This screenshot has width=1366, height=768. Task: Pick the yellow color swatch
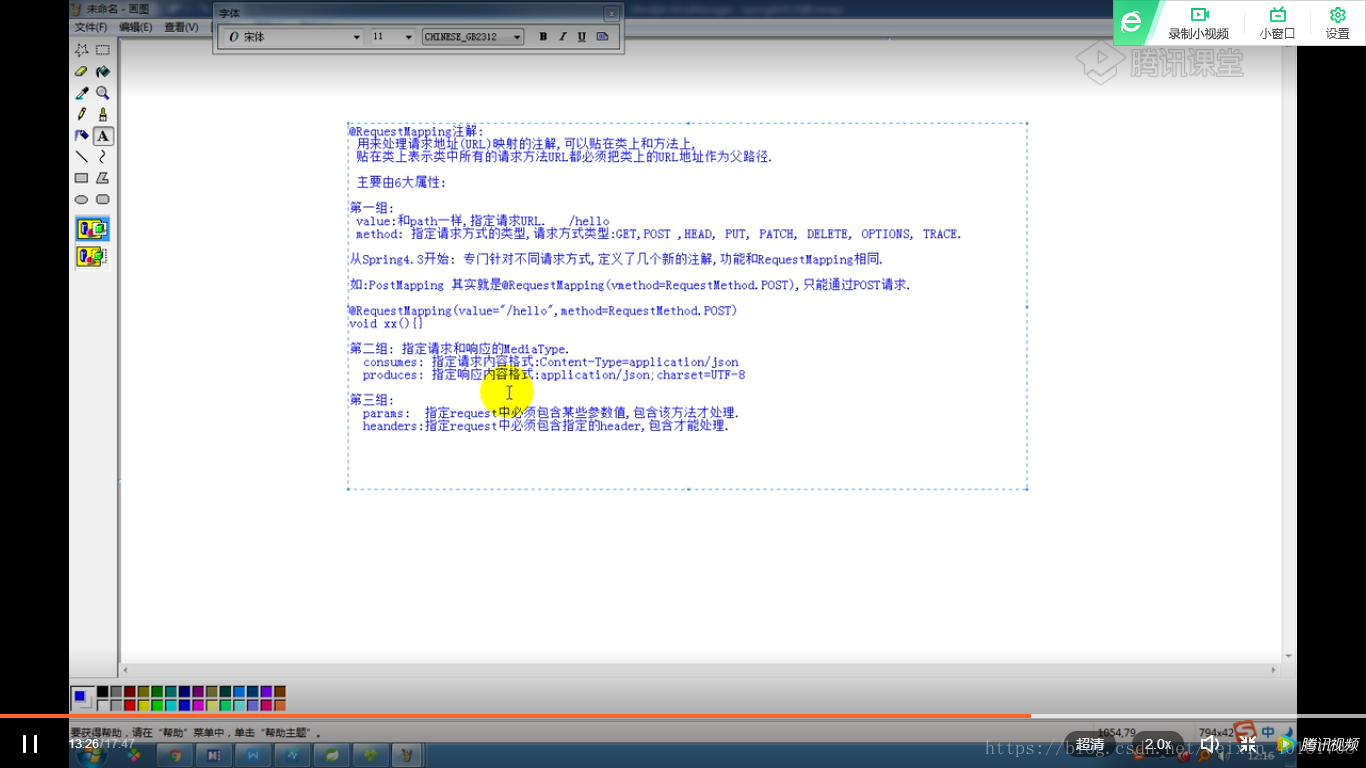pyautogui.click(x=144, y=705)
